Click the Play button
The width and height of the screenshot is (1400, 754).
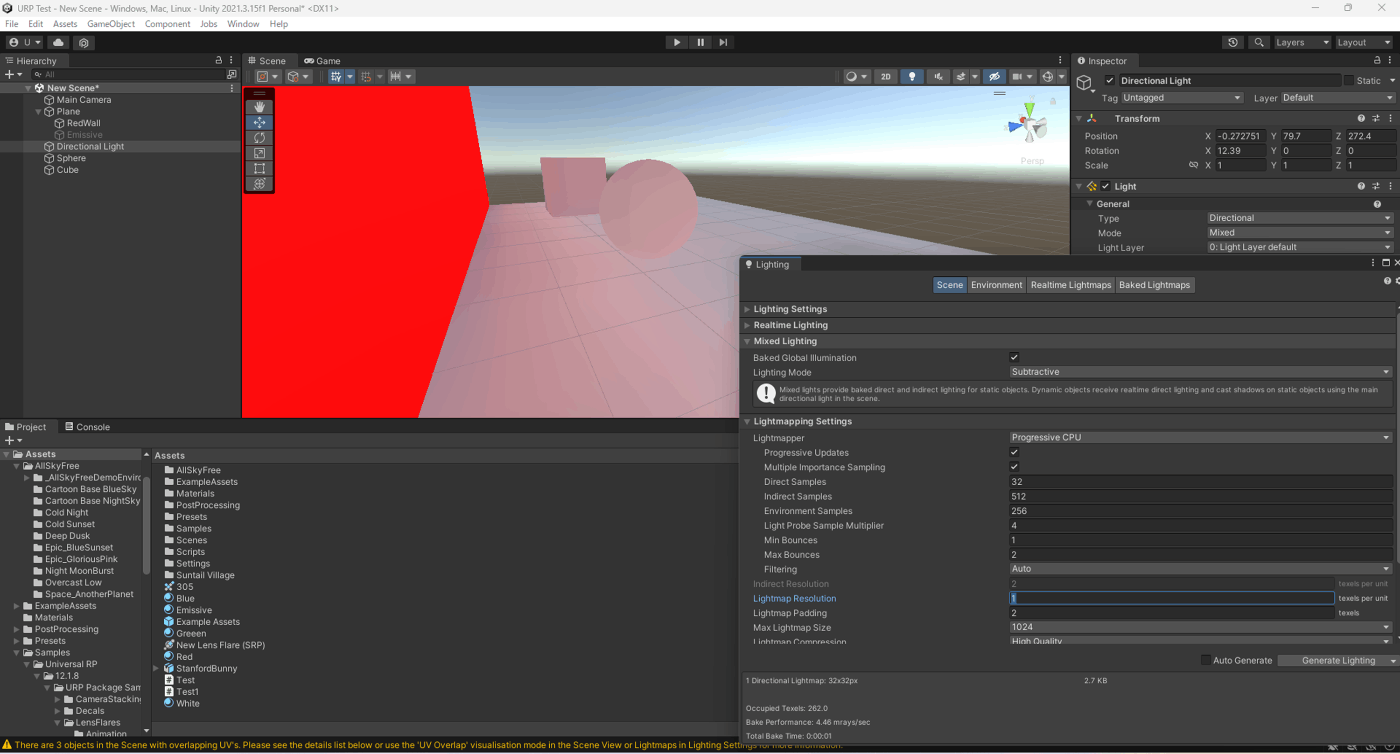(677, 42)
